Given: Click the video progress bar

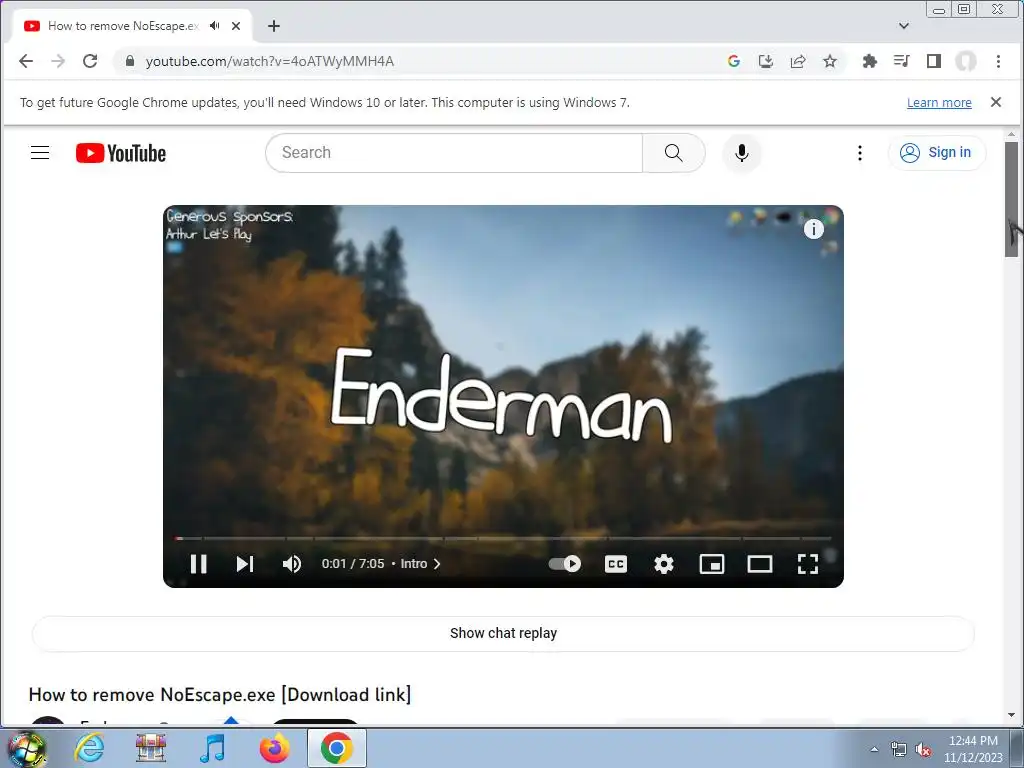Looking at the screenshot, I should pos(504,538).
